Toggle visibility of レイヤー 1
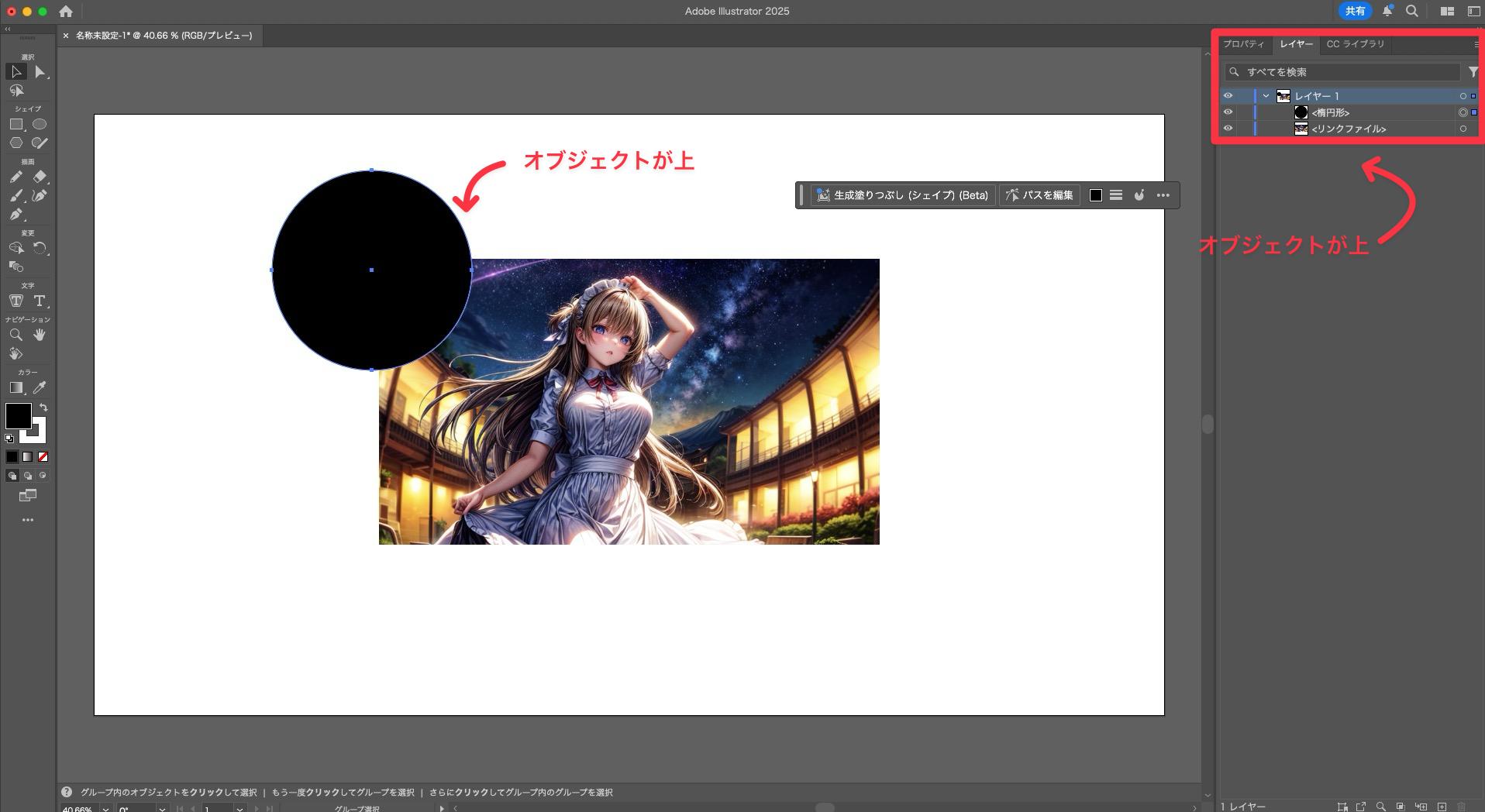This screenshot has height=812, width=1485. 1228,96
